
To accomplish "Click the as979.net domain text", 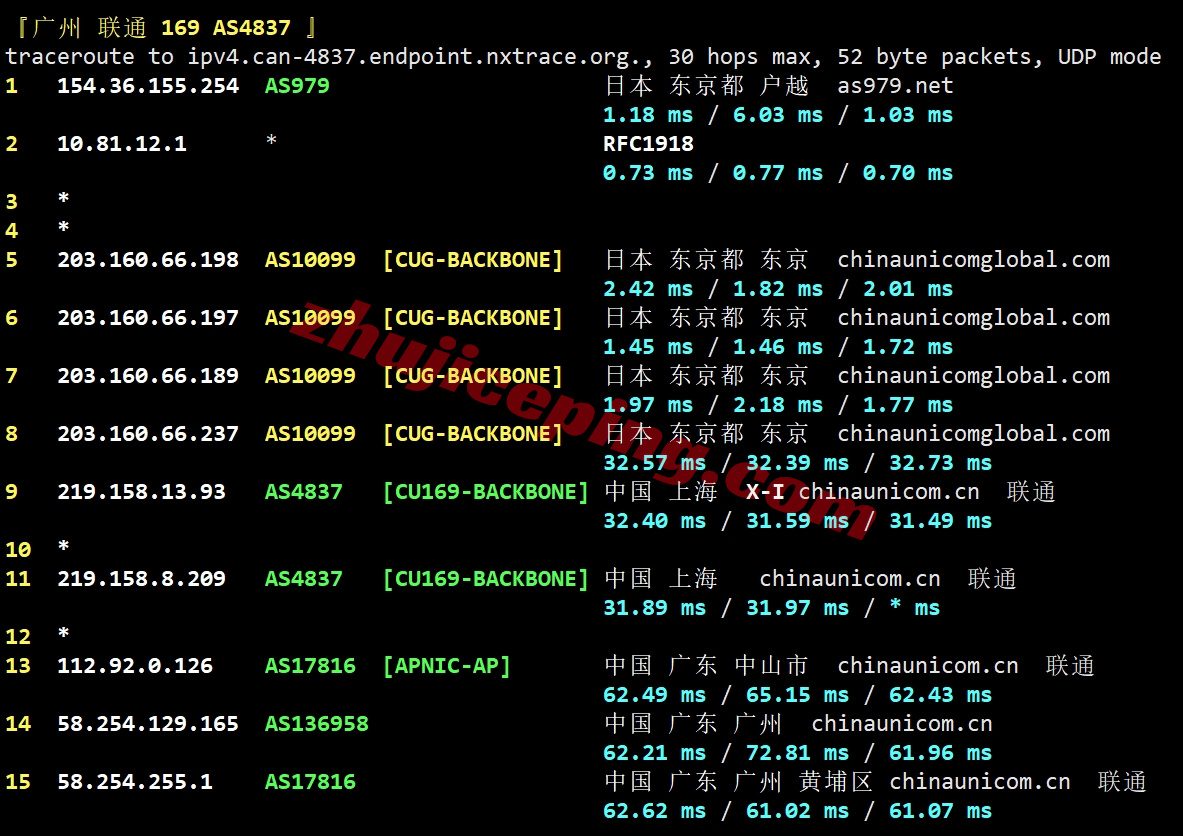I will [895, 86].
